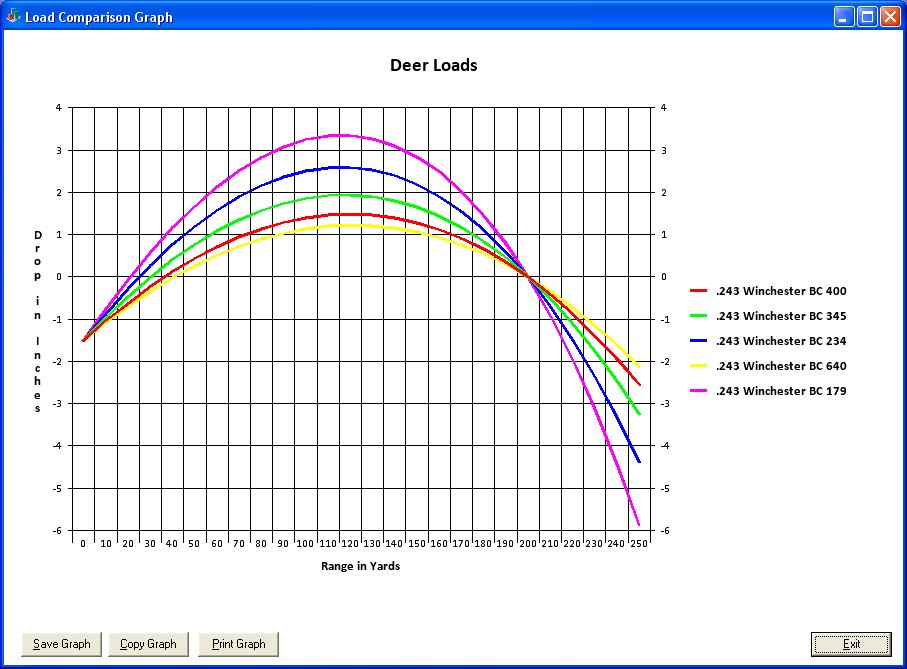The image size is (907, 669).
Task: Select the red legend swatch for BC 400
Action: pyautogui.click(x=698, y=291)
